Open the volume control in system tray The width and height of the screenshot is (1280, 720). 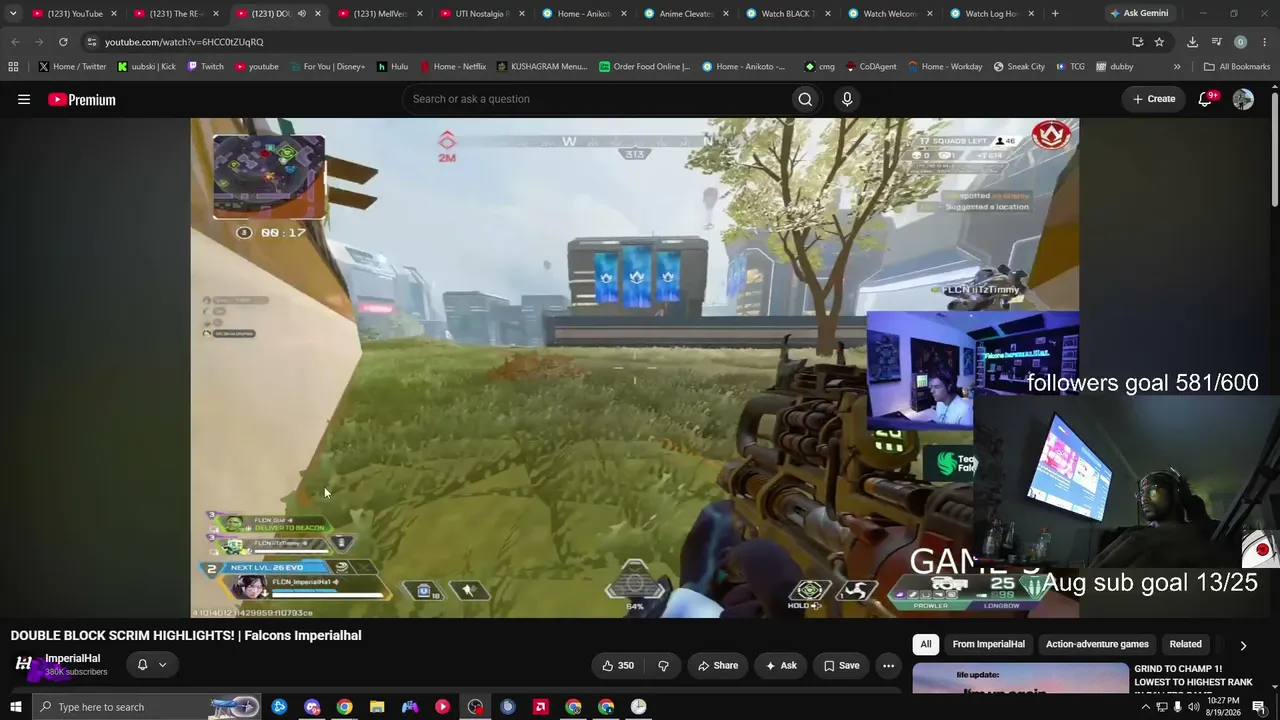(1194, 707)
